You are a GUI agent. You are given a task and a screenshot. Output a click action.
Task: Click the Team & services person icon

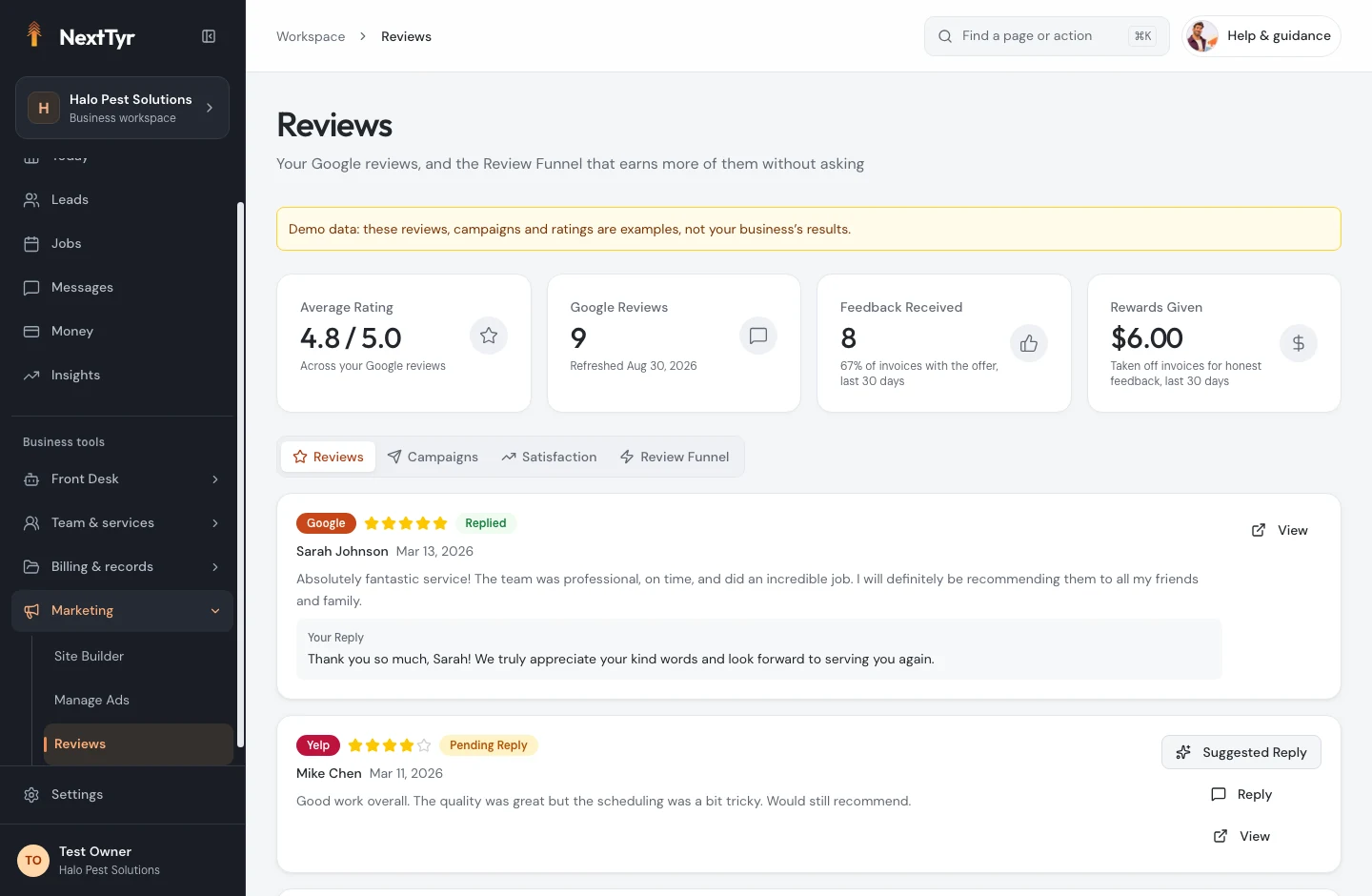click(31, 523)
